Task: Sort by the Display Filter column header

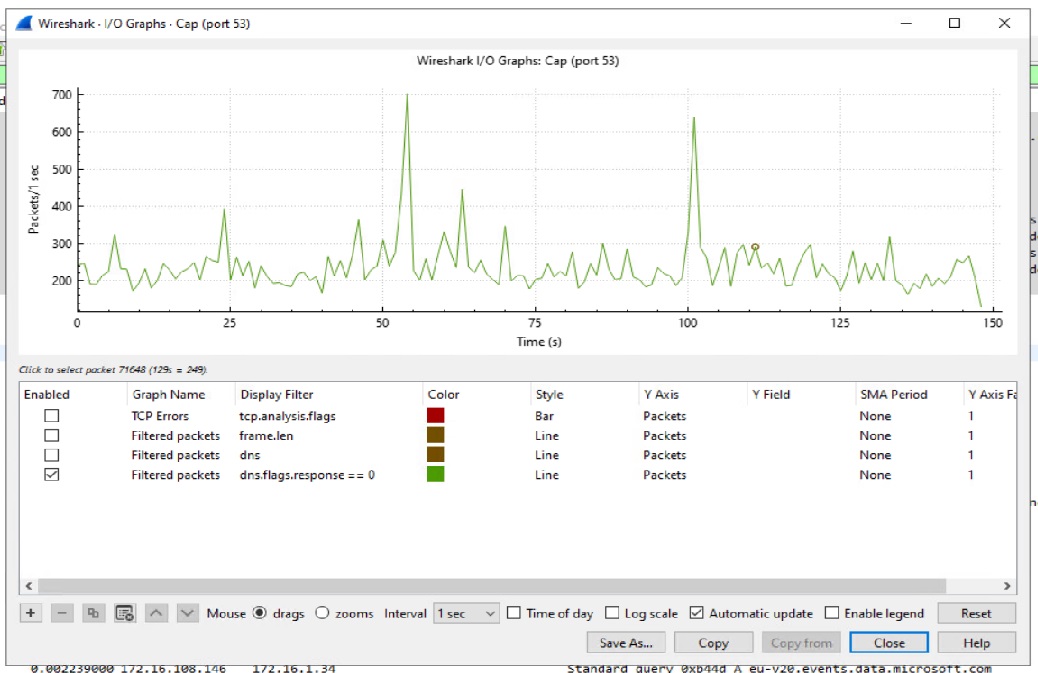Action: (x=277, y=395)
